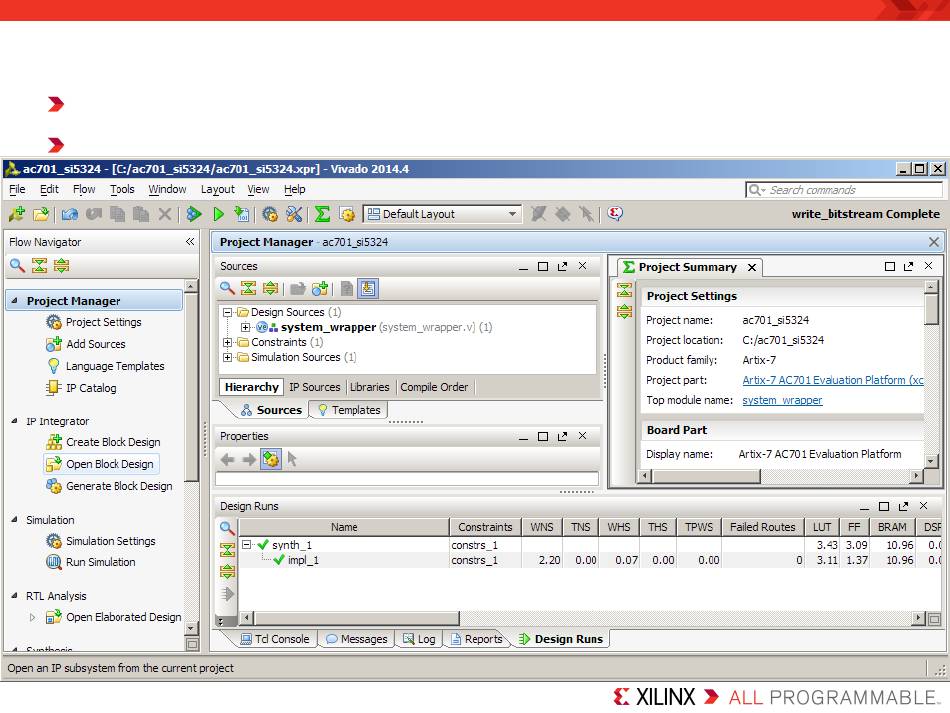
Task: Click Run Simulation in Flow Navigator
Action: pyautogui.click(x=91, y=562)
